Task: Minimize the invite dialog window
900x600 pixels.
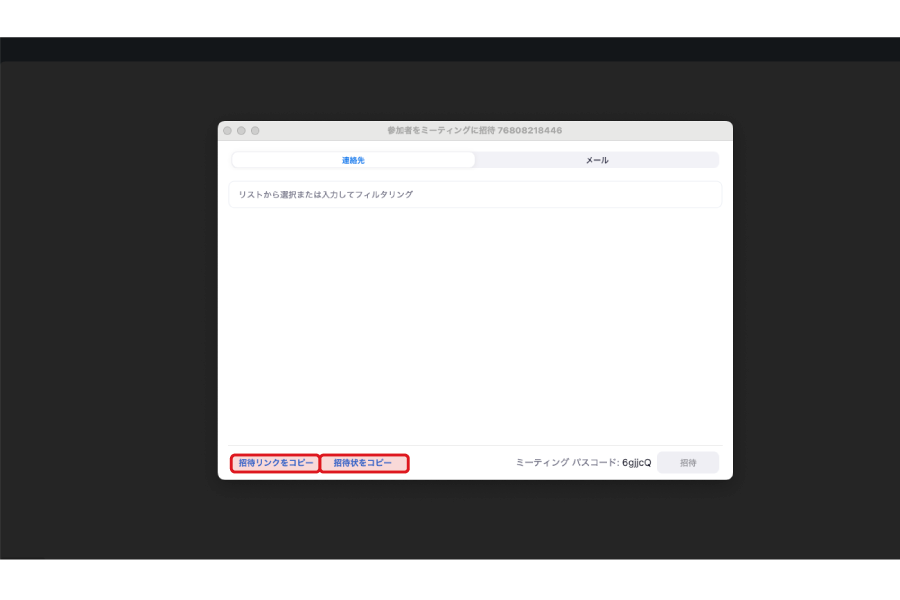Action: coord(241,131)
